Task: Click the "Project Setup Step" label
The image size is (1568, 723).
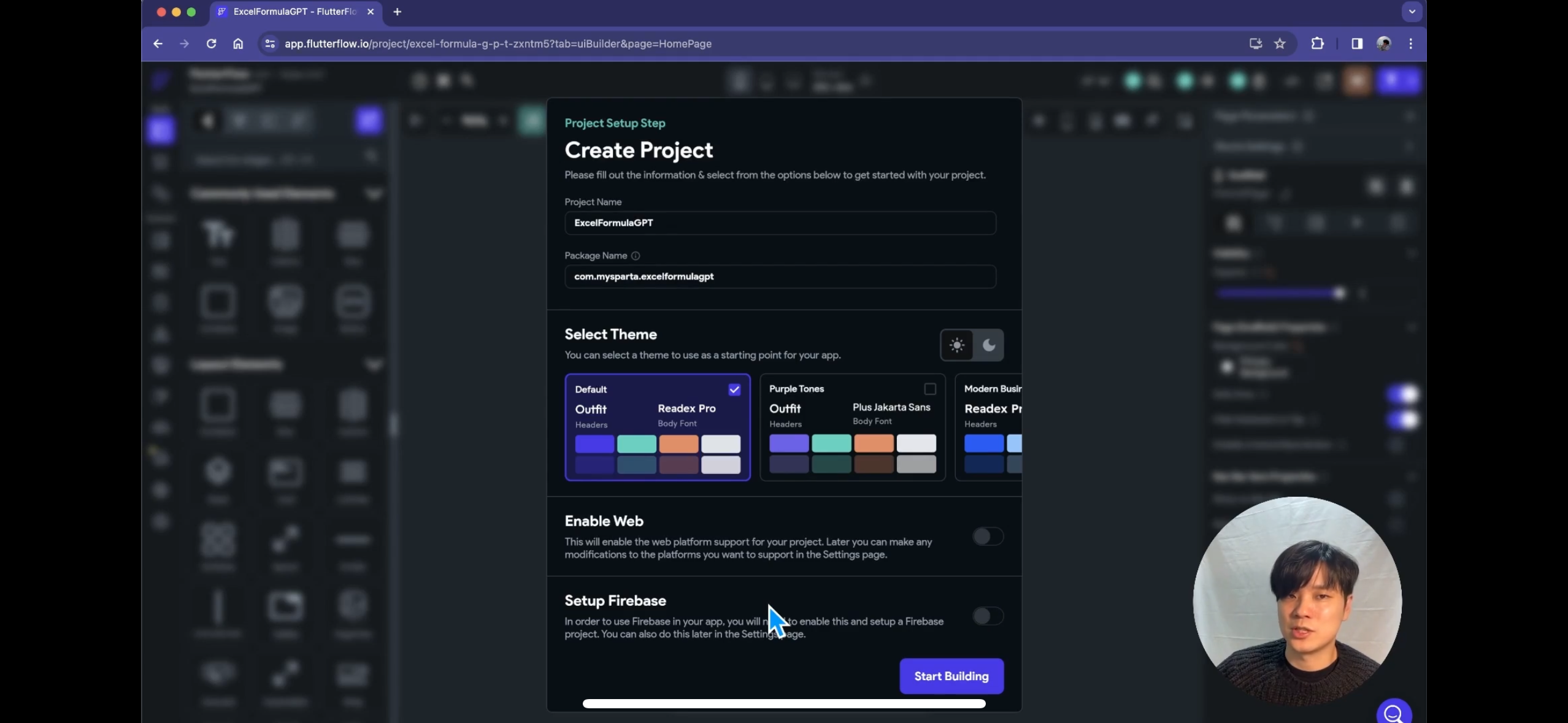Action: tap(615, 123)
